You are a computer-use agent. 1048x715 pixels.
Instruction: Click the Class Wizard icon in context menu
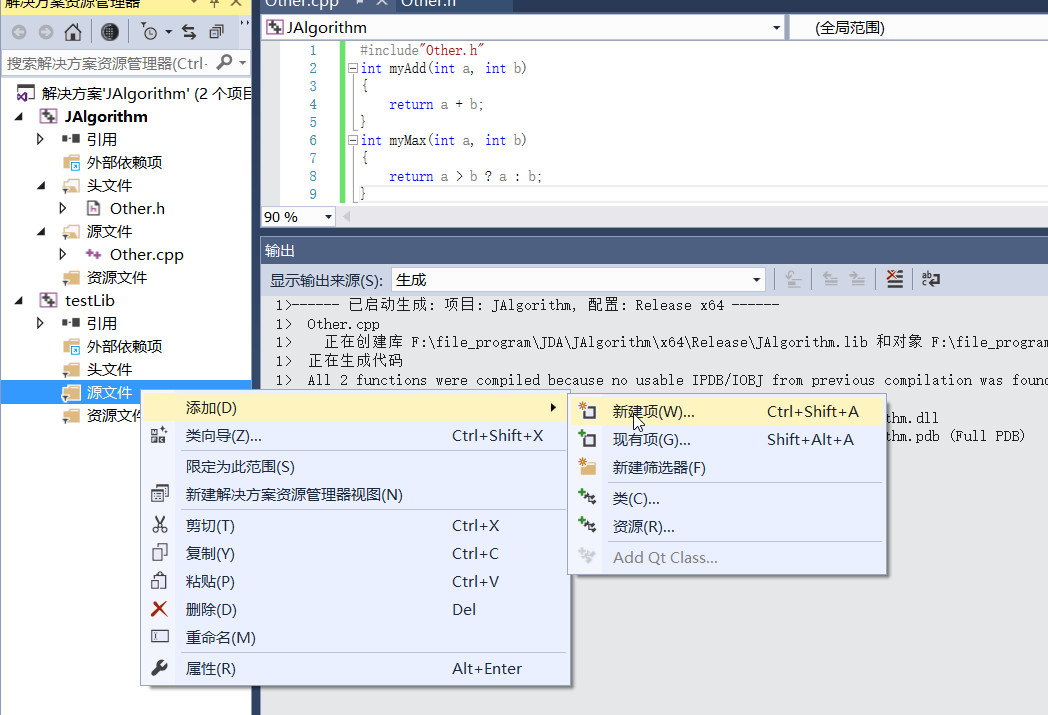159,436
